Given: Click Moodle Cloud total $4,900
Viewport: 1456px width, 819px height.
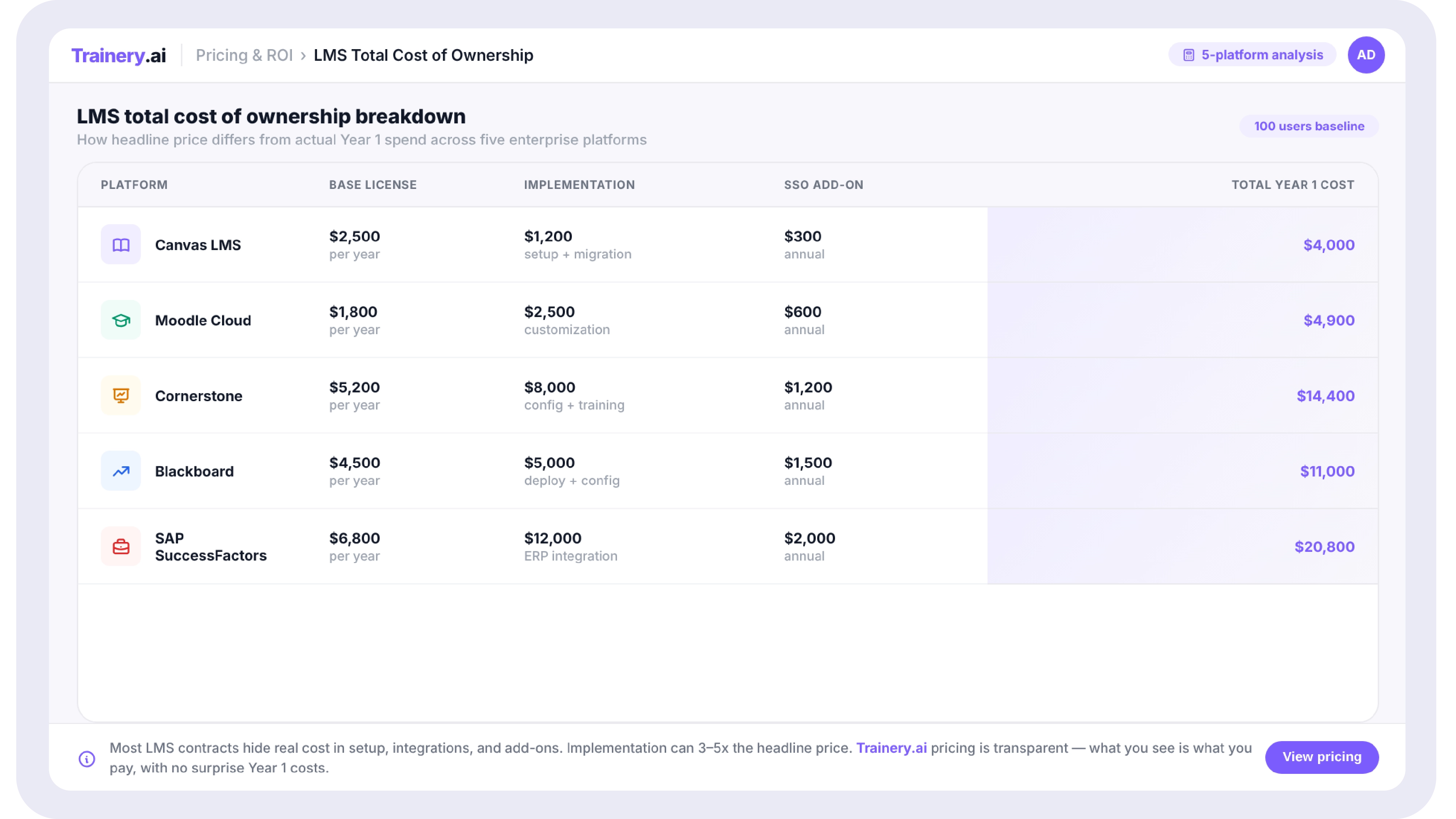Looking at the screenshot, I should pyautogui.click(x=1329, y=320).
